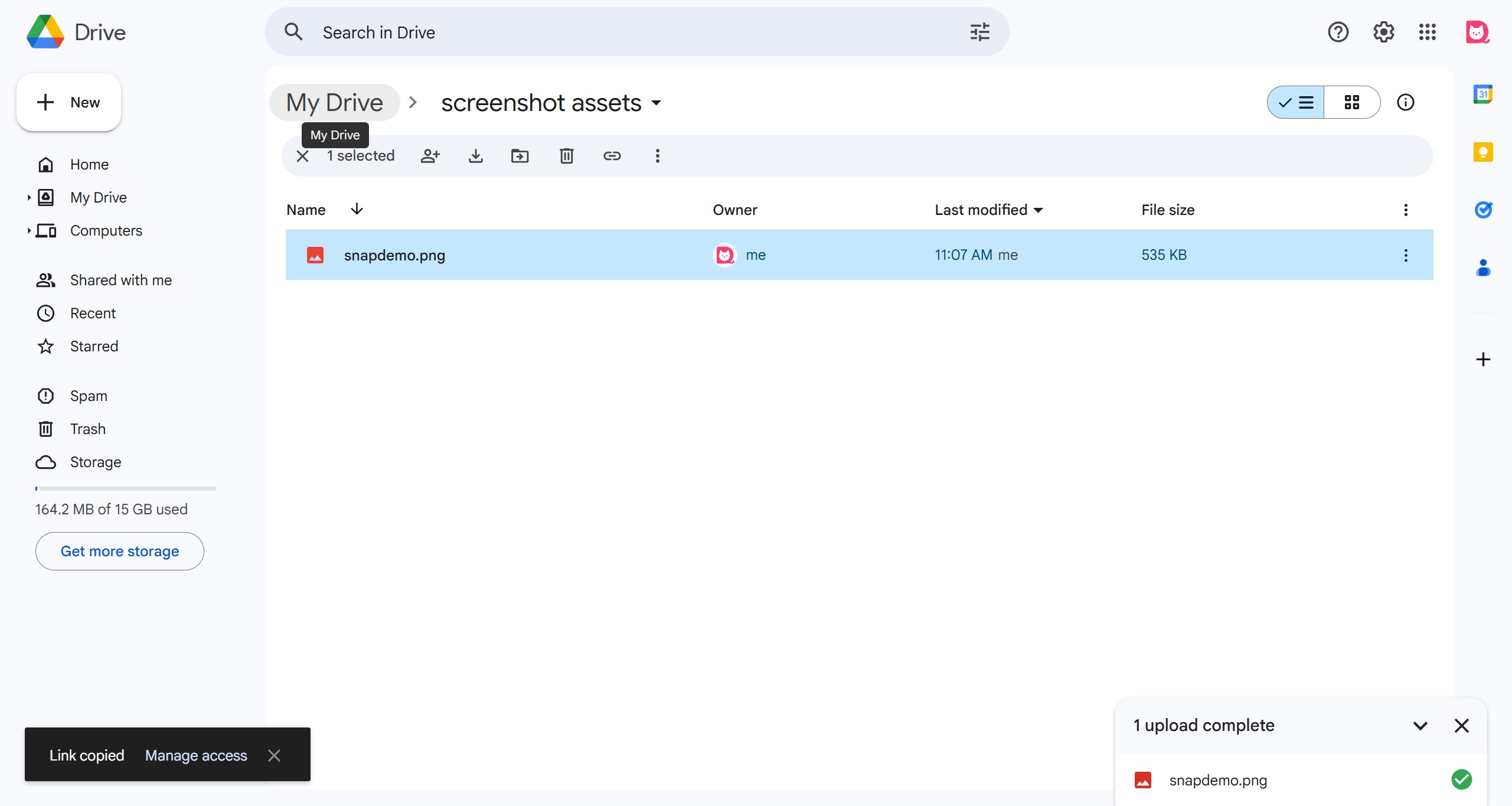Click the Share person-plus icon

(430, 156)
